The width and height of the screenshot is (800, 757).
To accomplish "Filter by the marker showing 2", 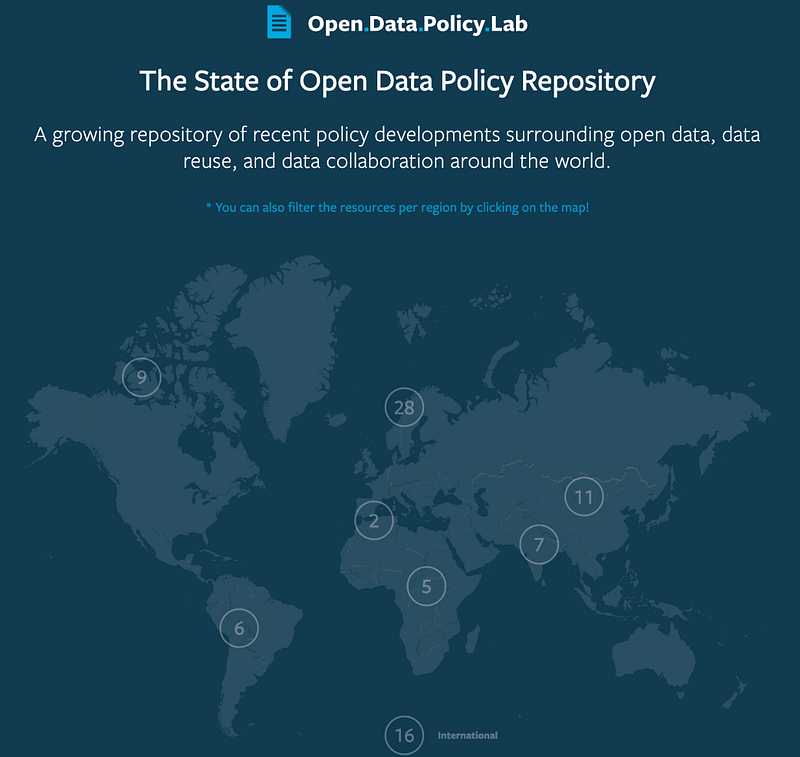I will (x=374, y=521).
